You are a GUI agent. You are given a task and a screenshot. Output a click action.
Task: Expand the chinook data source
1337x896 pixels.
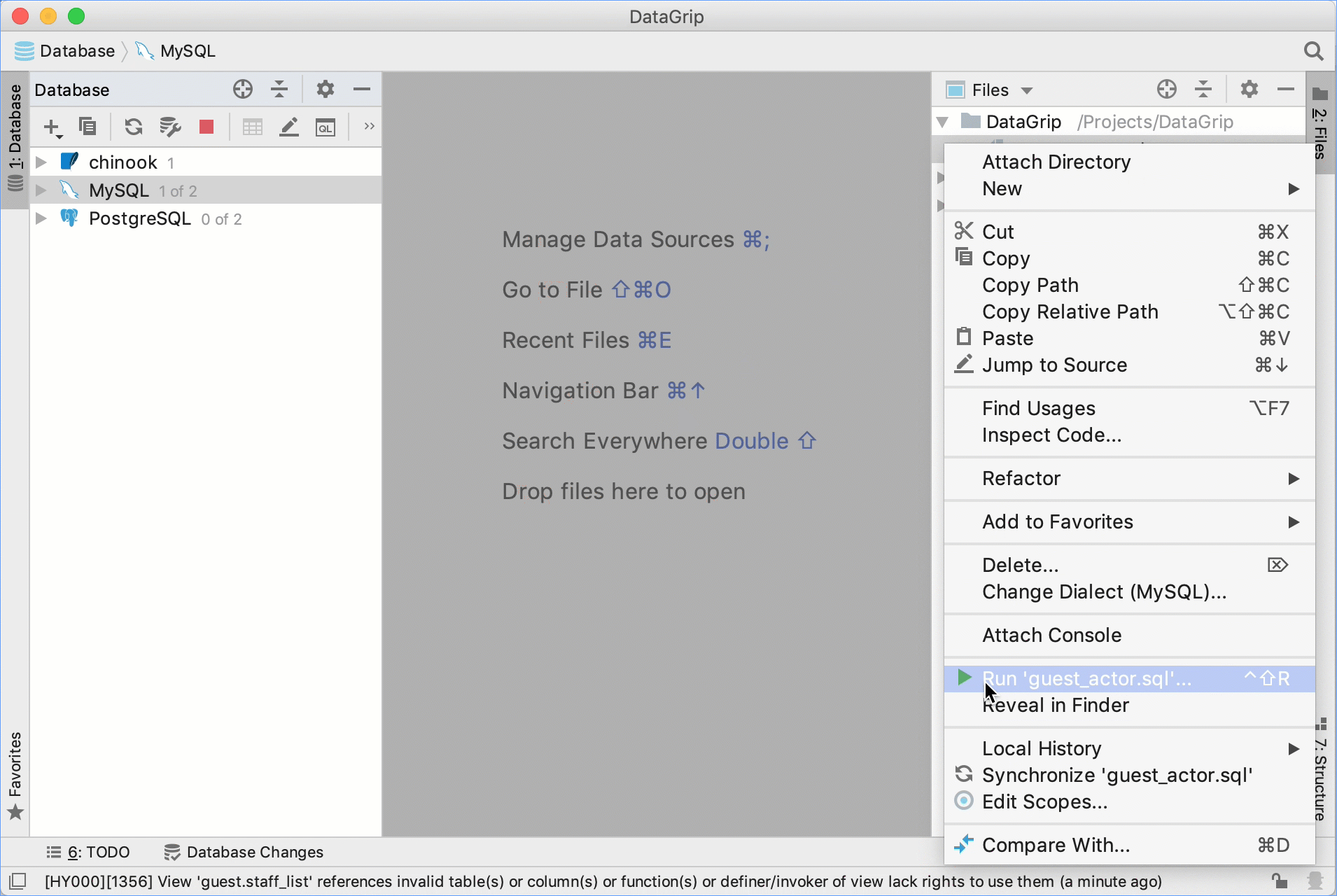(41, 162)
